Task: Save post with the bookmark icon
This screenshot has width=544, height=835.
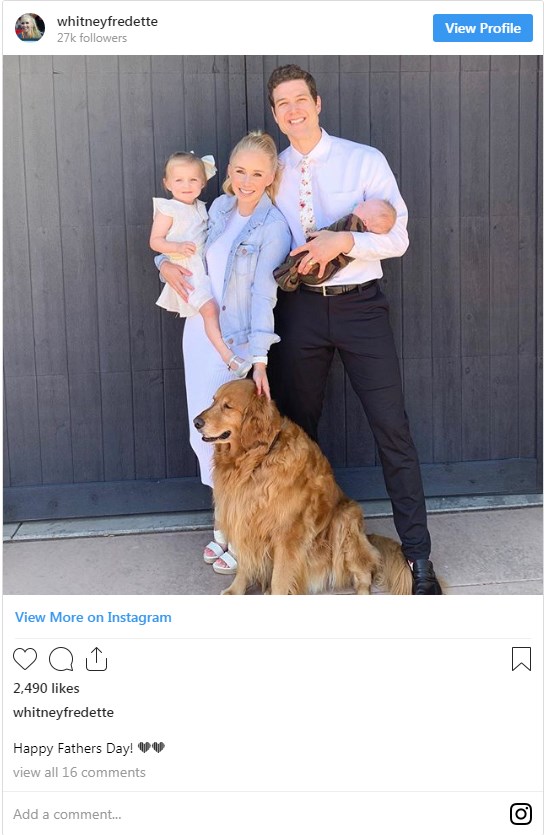Action: (x=521, y=659)
